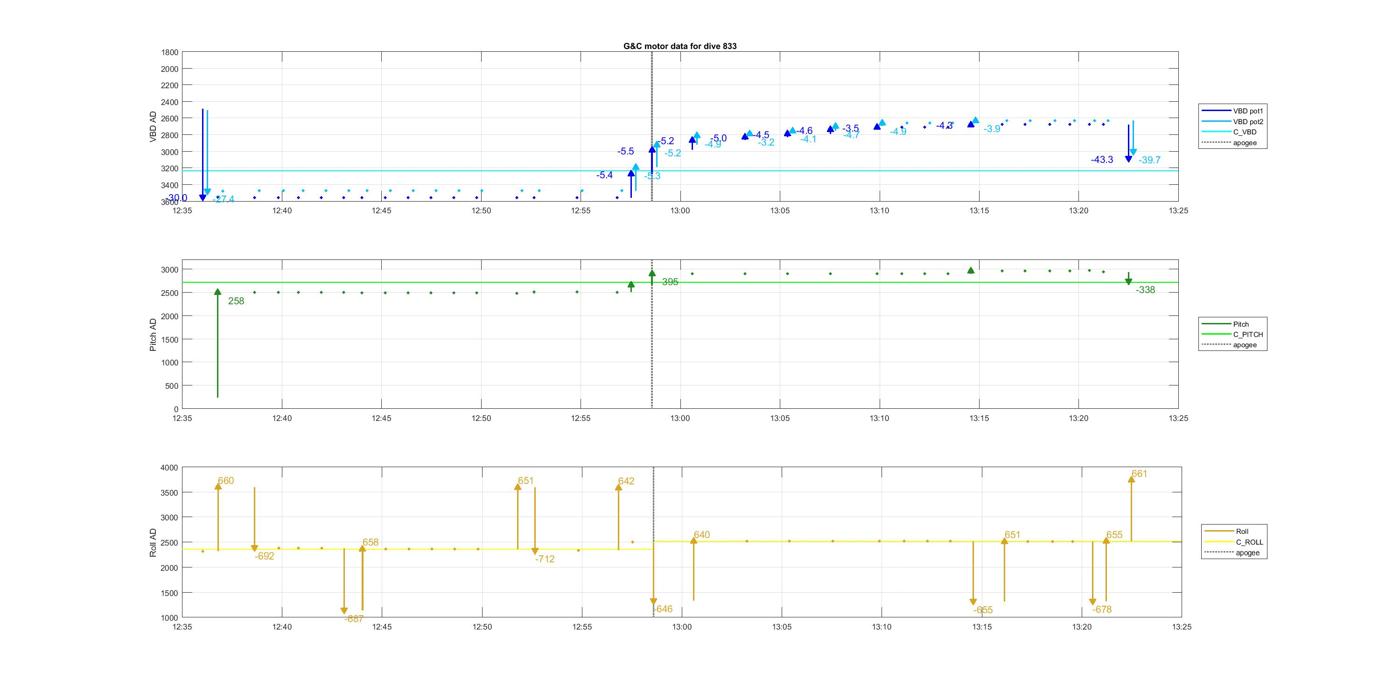
Task: Click the "642" roll move label
Action: pyautogui.click(x=626, y=481)
